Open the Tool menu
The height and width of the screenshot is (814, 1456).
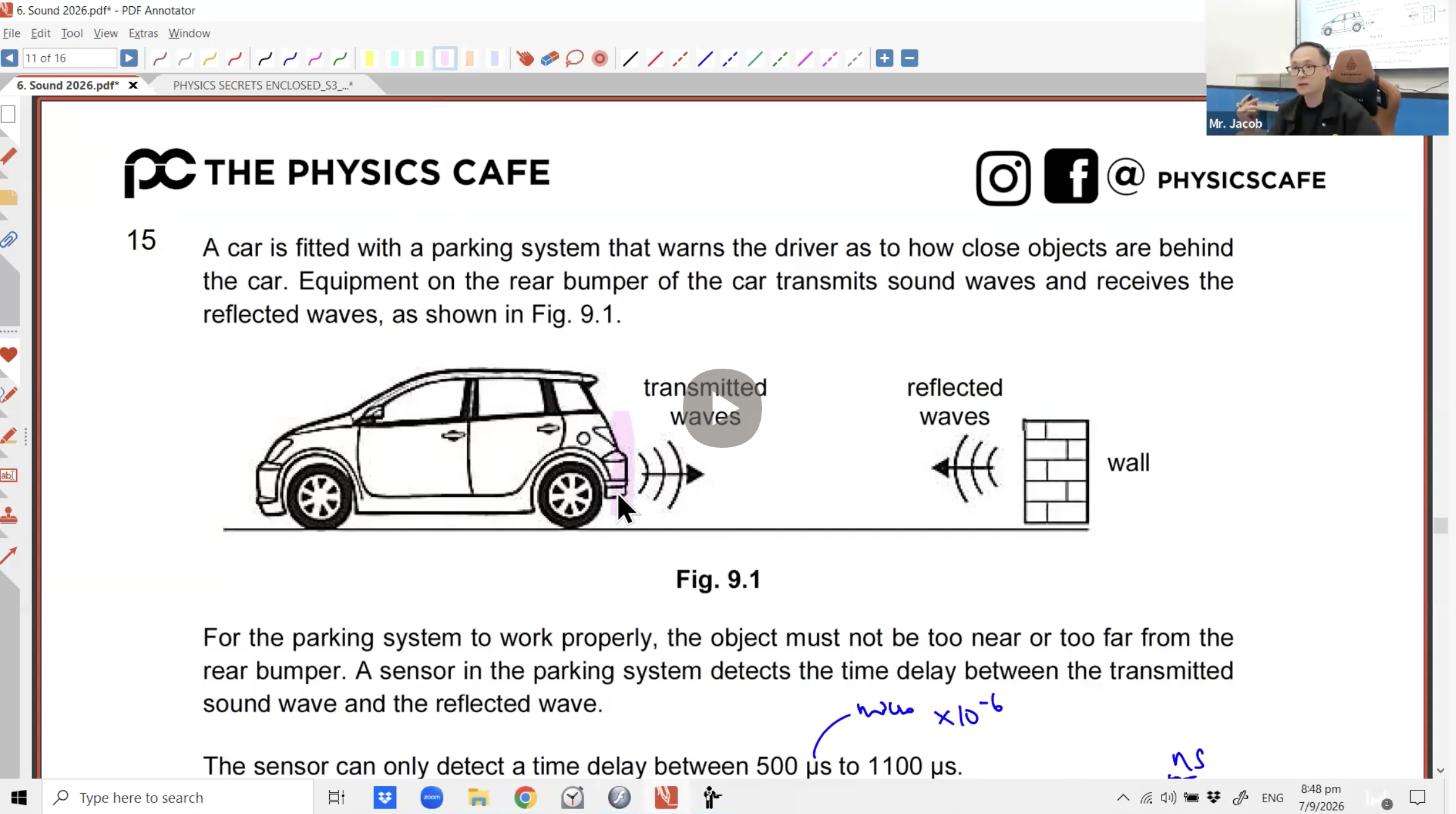coord(72,33)
